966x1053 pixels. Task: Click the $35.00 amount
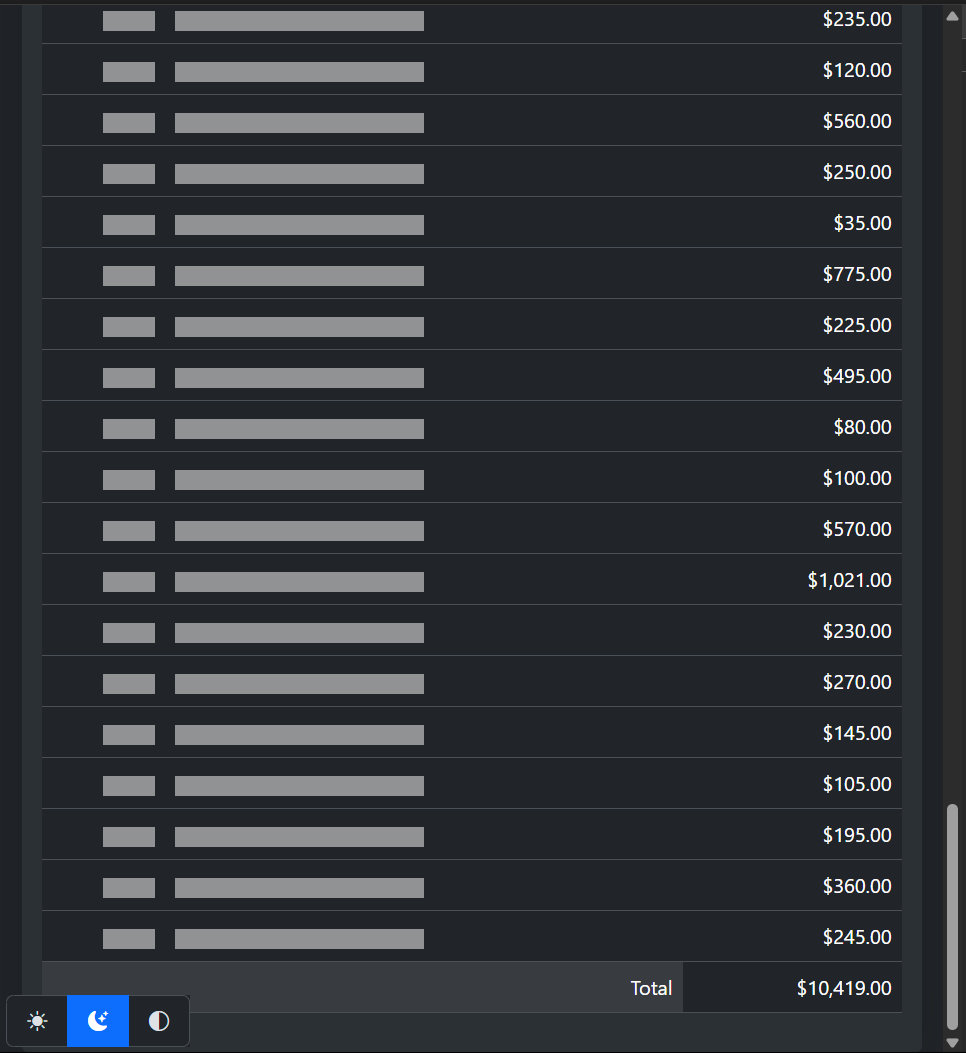click(862, 223)
